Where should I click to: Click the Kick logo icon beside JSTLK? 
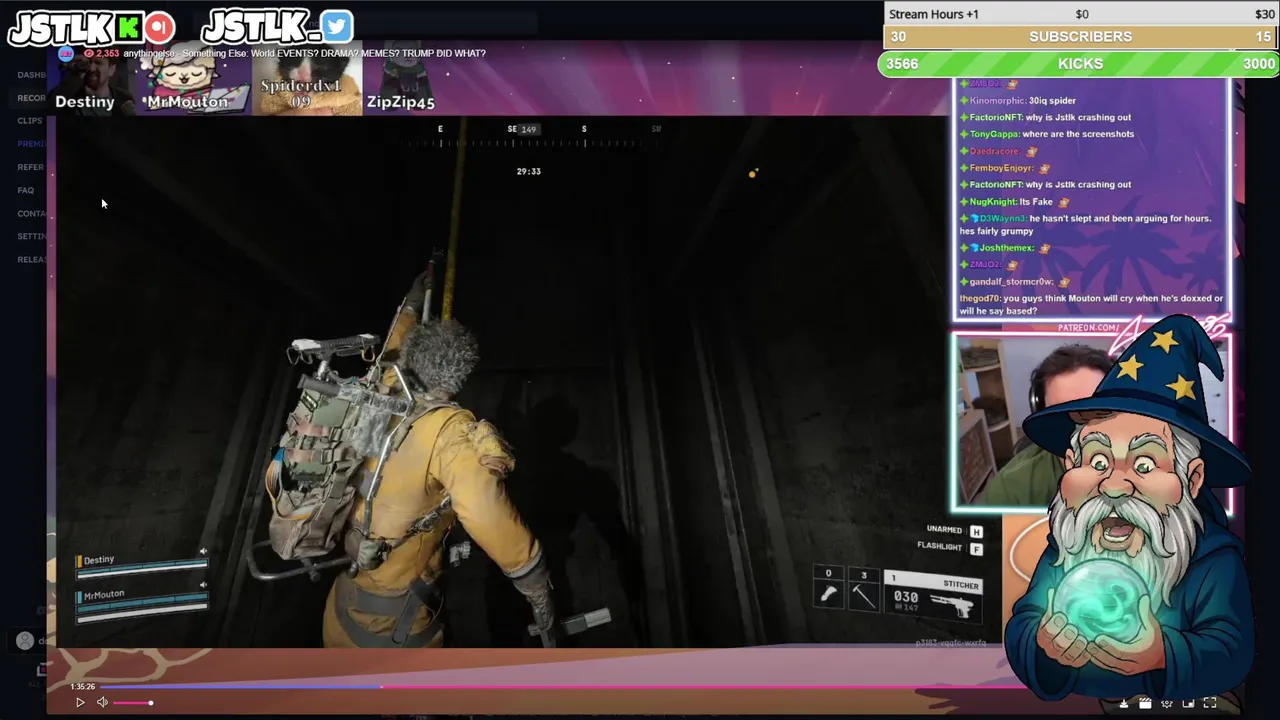[x=131, y=27]
